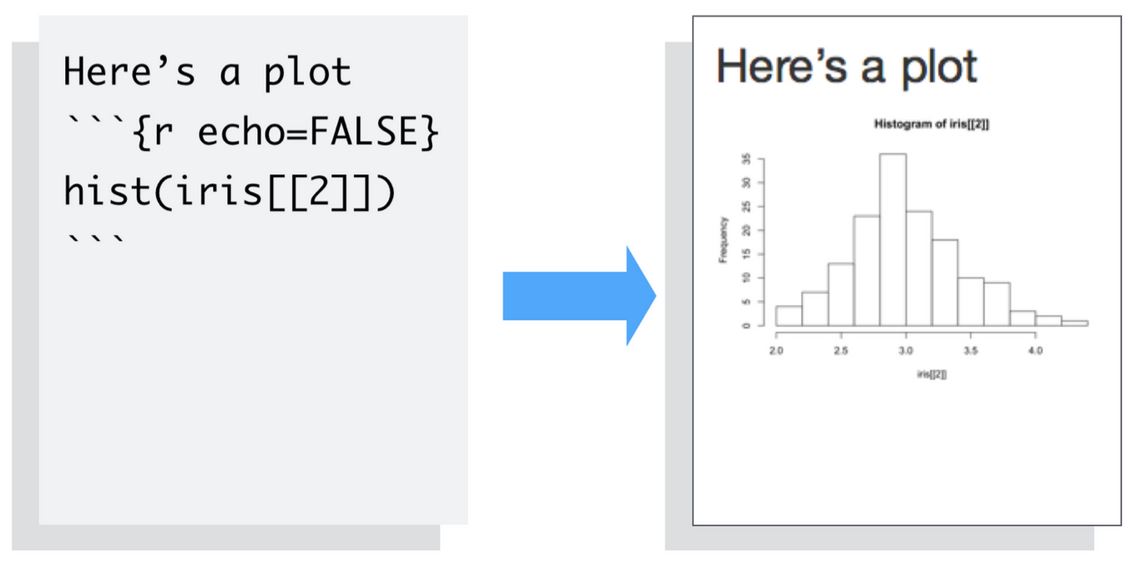Click the shortest histogram bar at far right
The width and height of the screenshot is (1134, 567).
1074,323
